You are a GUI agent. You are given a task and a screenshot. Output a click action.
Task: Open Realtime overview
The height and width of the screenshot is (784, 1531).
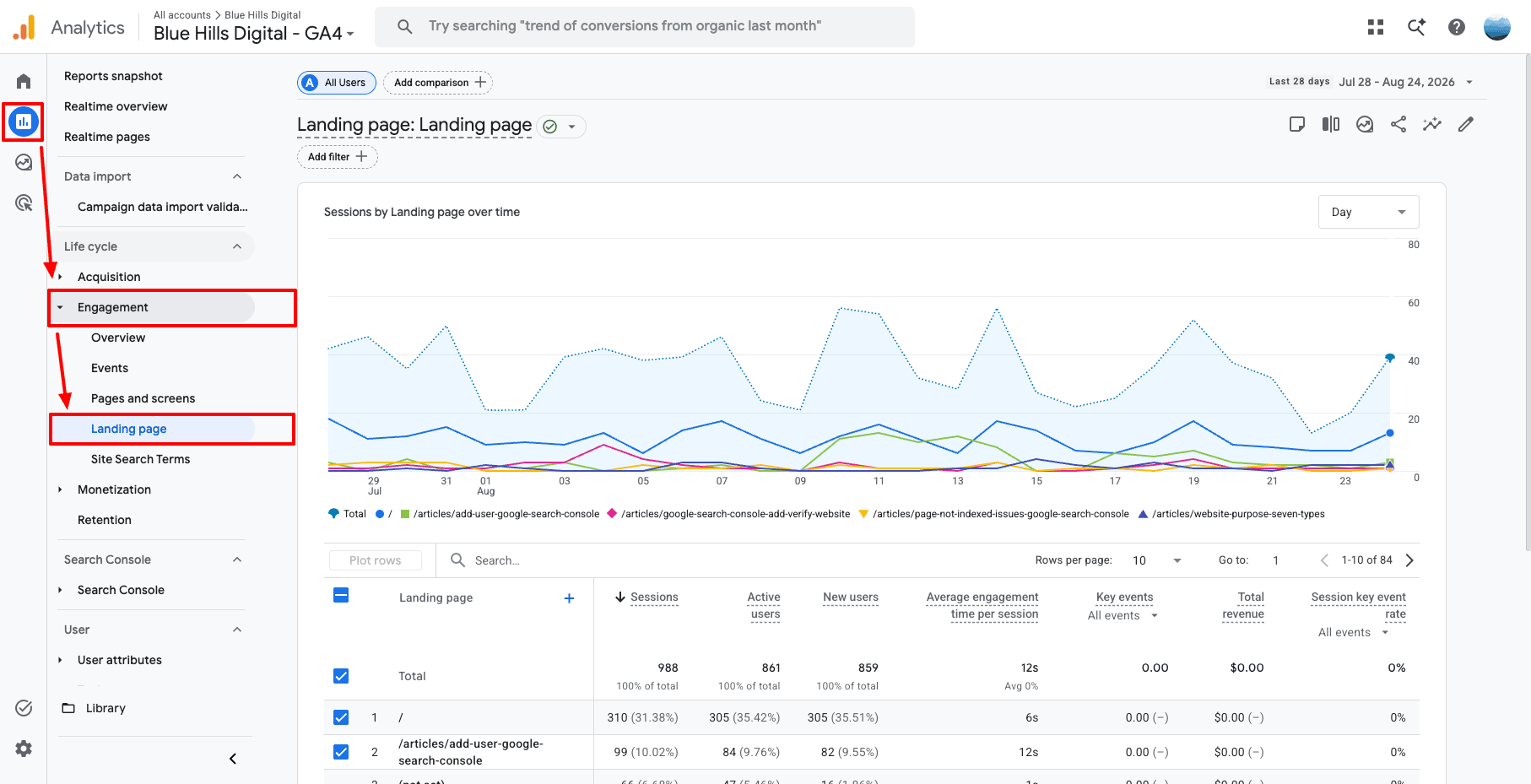coord(116,106)
